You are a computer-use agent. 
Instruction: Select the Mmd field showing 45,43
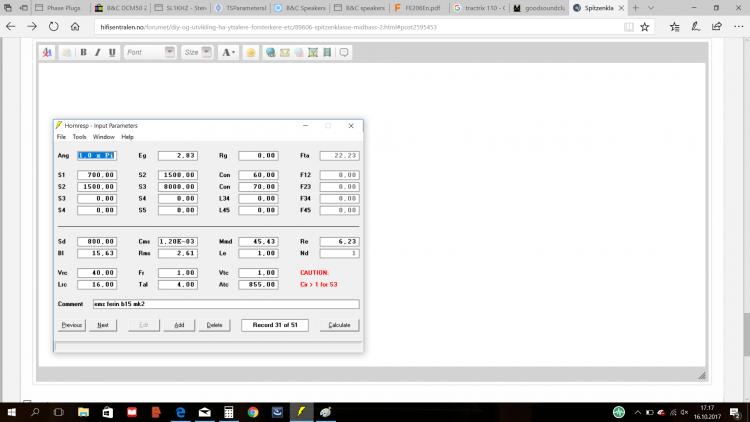click(258, 242)
